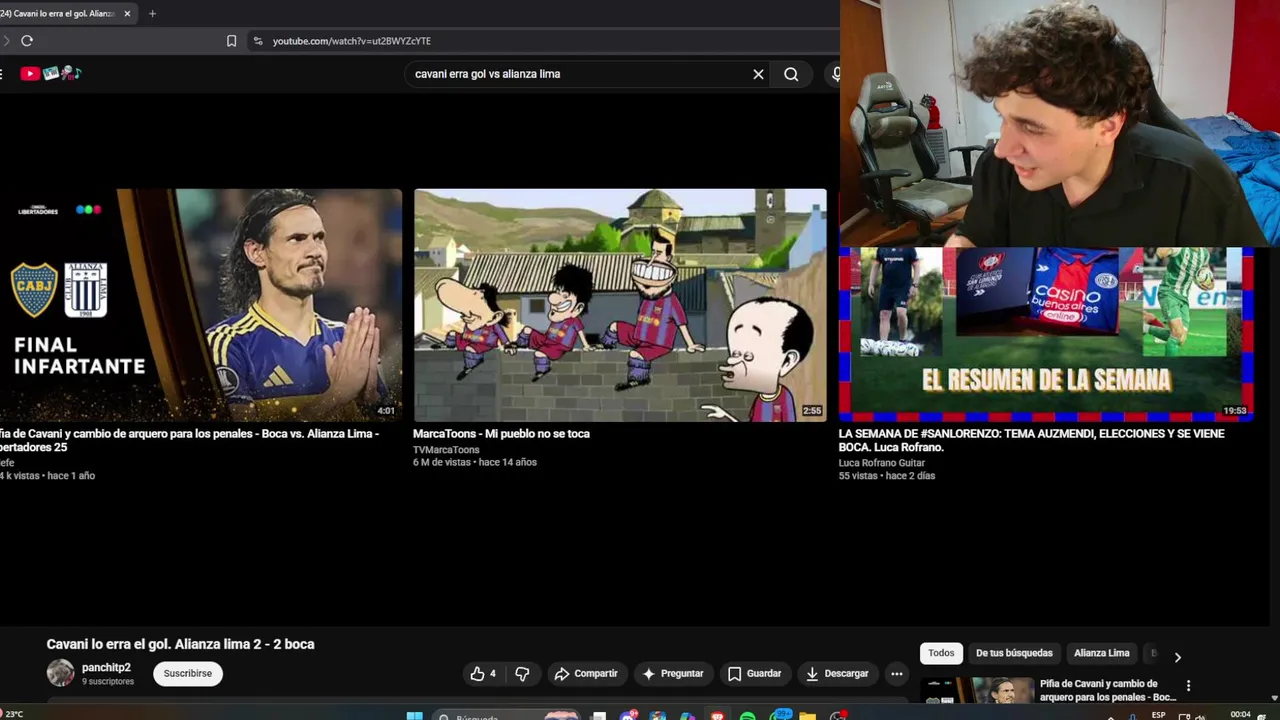Click the video title Cavani lo erra el gol

180,644
